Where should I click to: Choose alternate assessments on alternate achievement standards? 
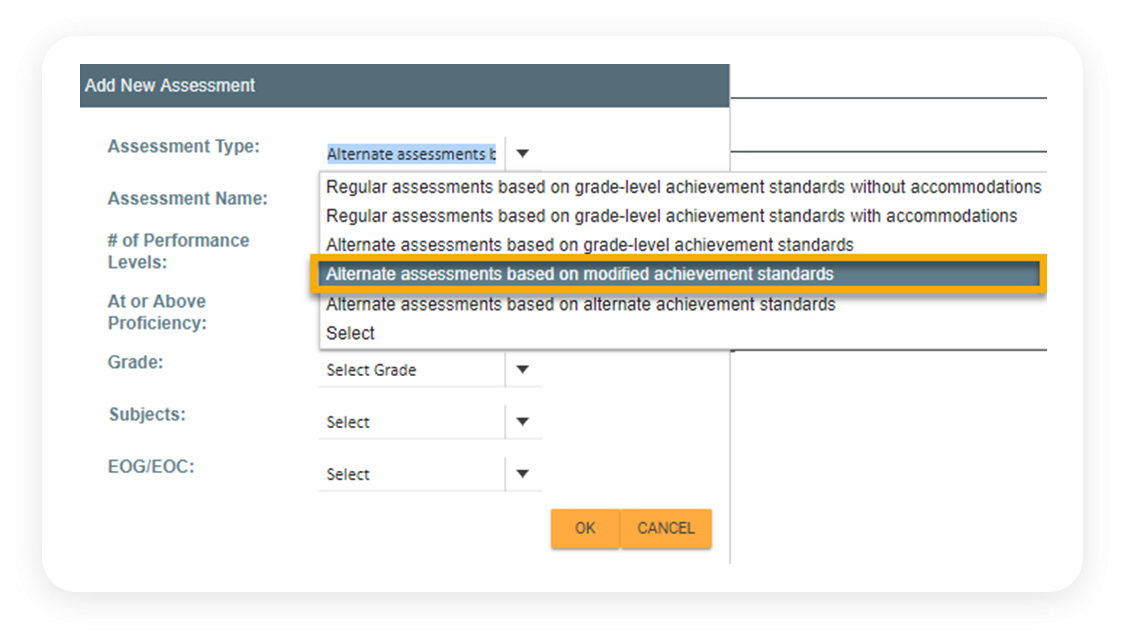tap(580, 304)
